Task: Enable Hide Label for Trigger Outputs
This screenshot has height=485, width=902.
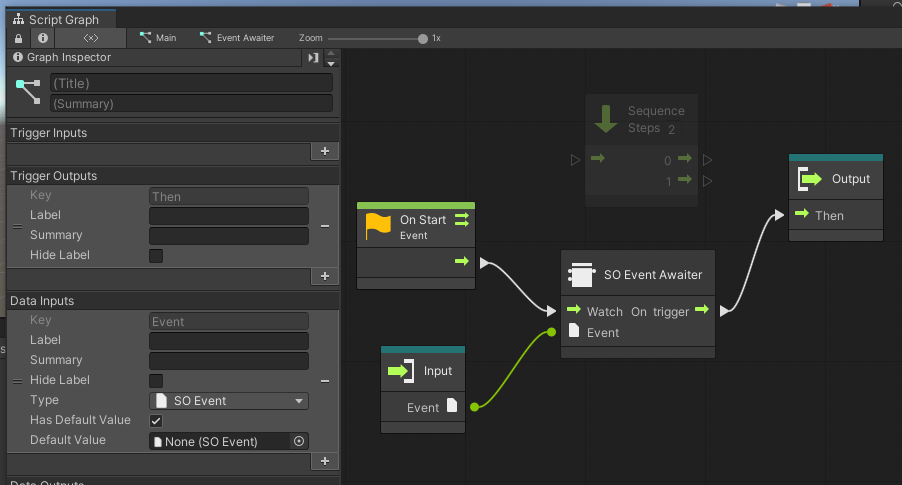Action: point(156,255)
